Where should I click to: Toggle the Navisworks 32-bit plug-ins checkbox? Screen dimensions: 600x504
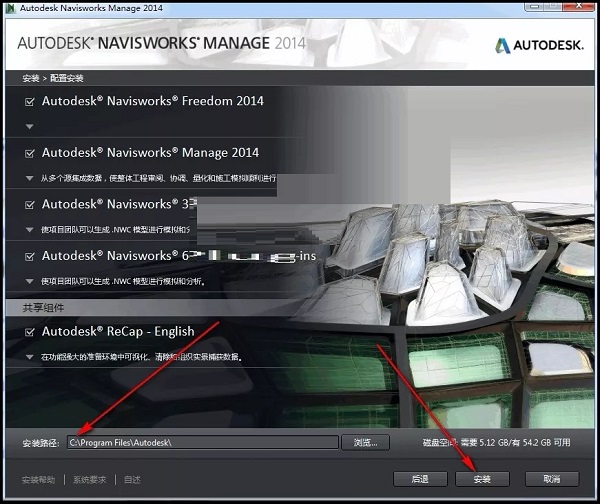29,205
